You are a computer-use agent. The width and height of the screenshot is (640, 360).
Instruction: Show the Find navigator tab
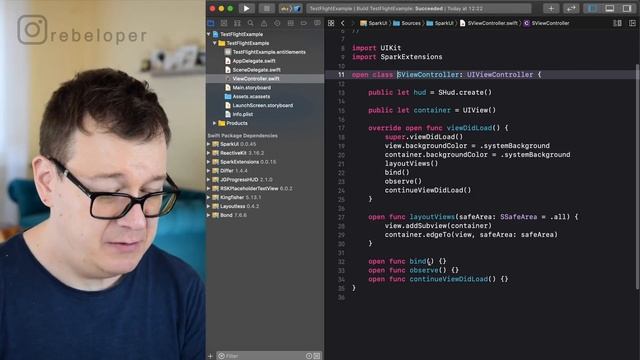251,23
